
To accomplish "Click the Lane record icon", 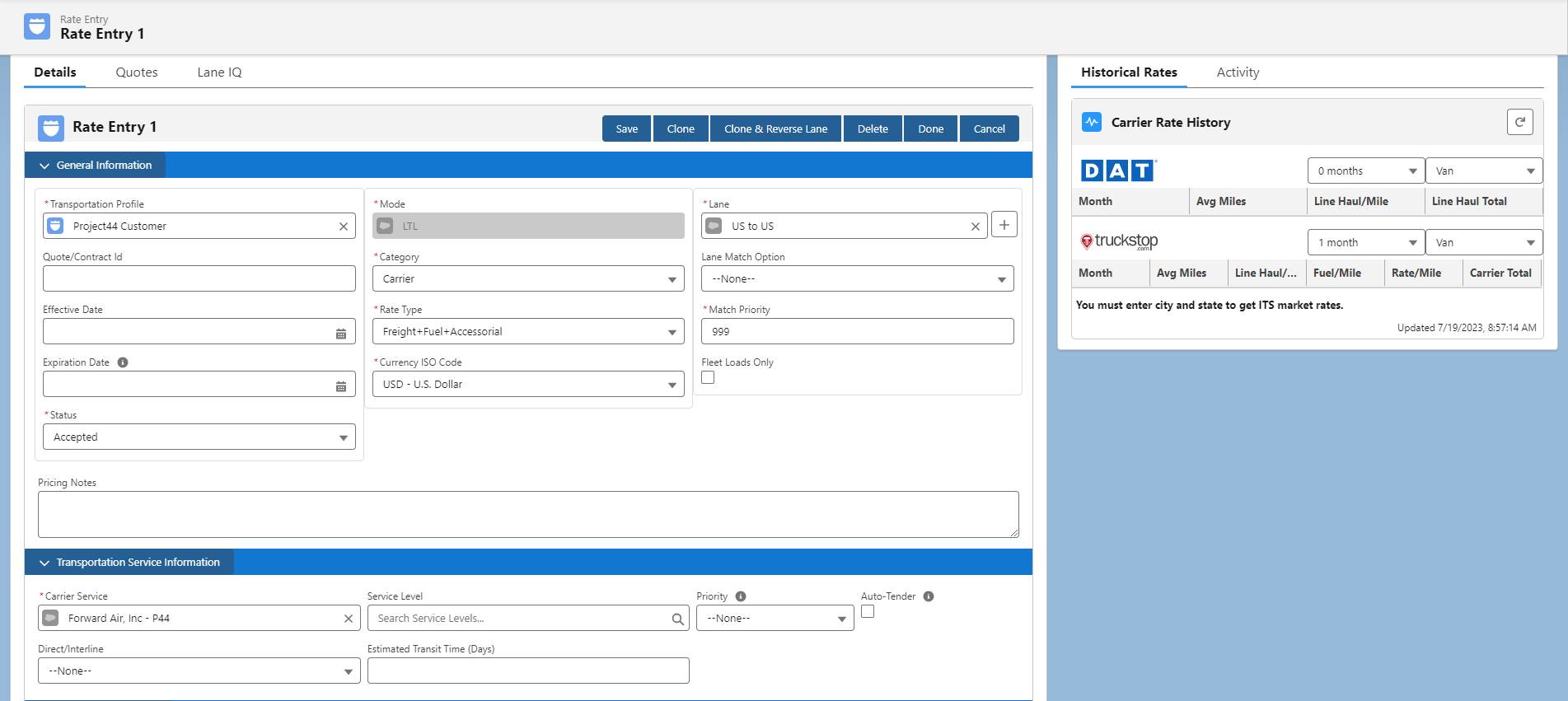I will pos(714,226).
